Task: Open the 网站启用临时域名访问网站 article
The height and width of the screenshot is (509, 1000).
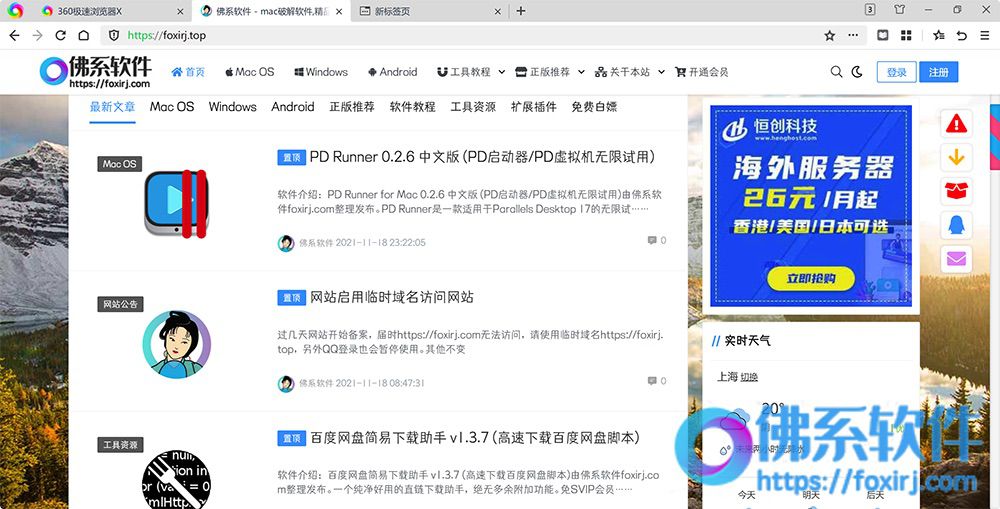Action: point(392,297)
